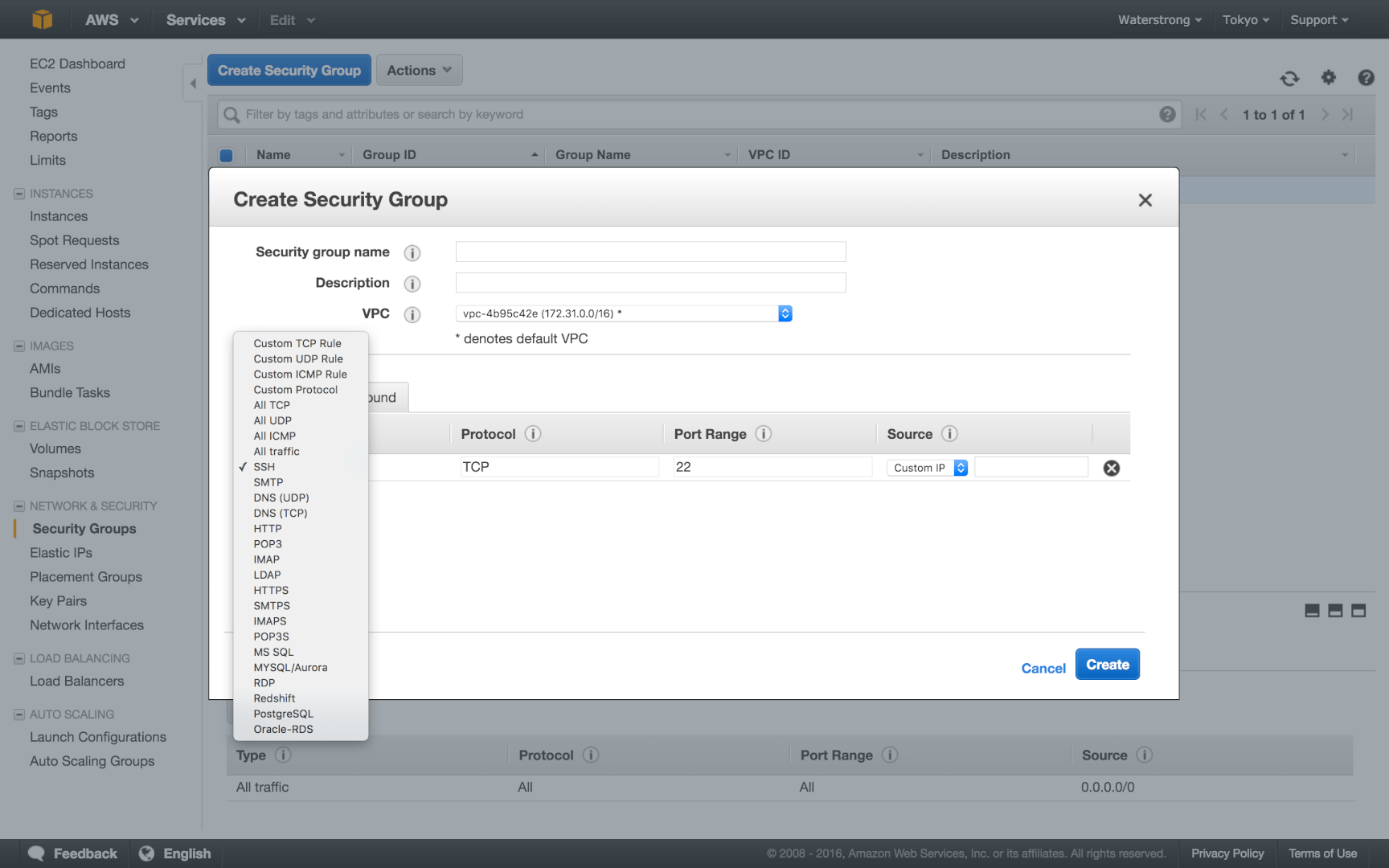Set the details pane to medium layout icon
This screenshot has width=1389, height=868.
pos(1335,611)
